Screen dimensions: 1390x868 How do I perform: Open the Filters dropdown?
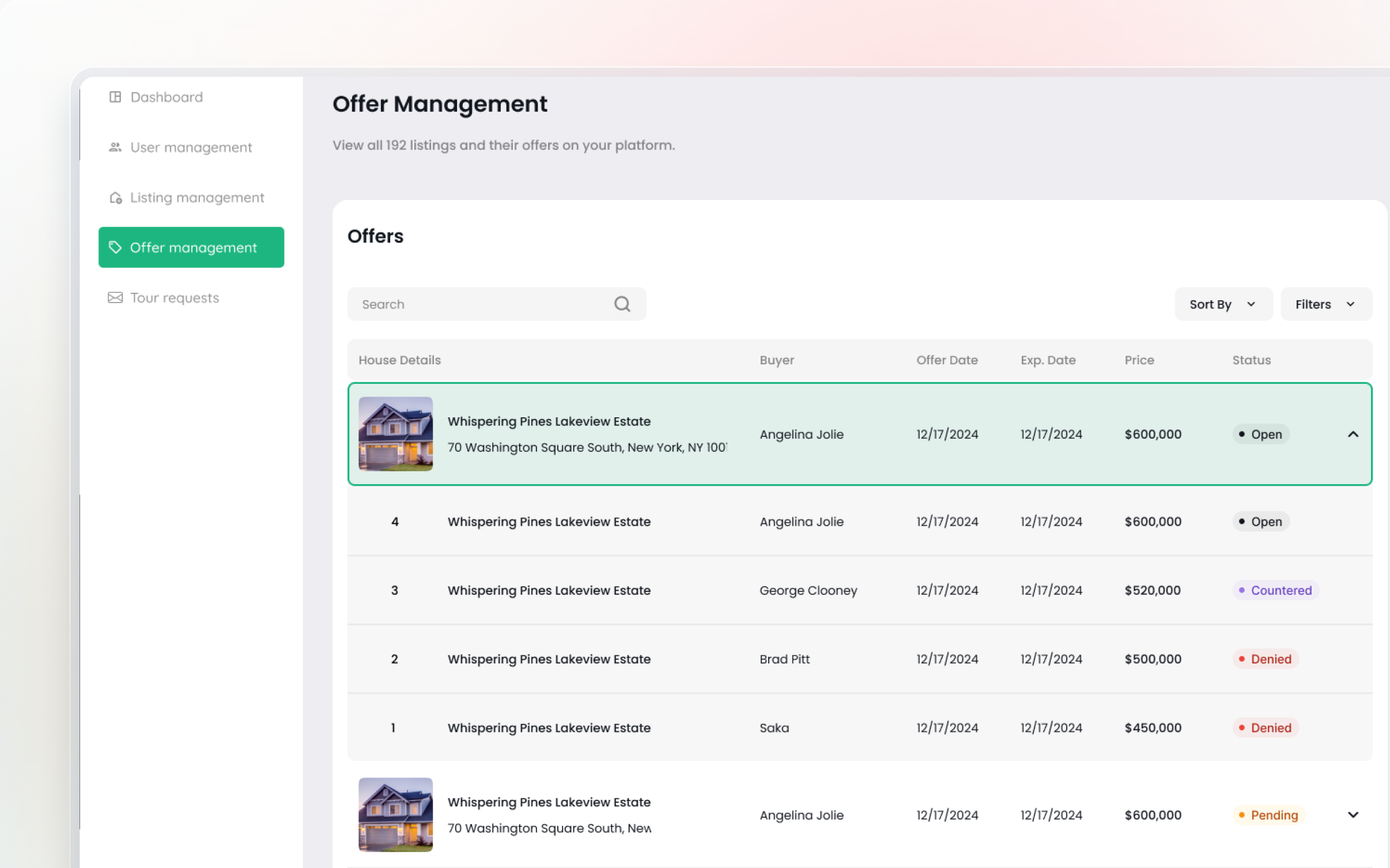(1325, 304)
